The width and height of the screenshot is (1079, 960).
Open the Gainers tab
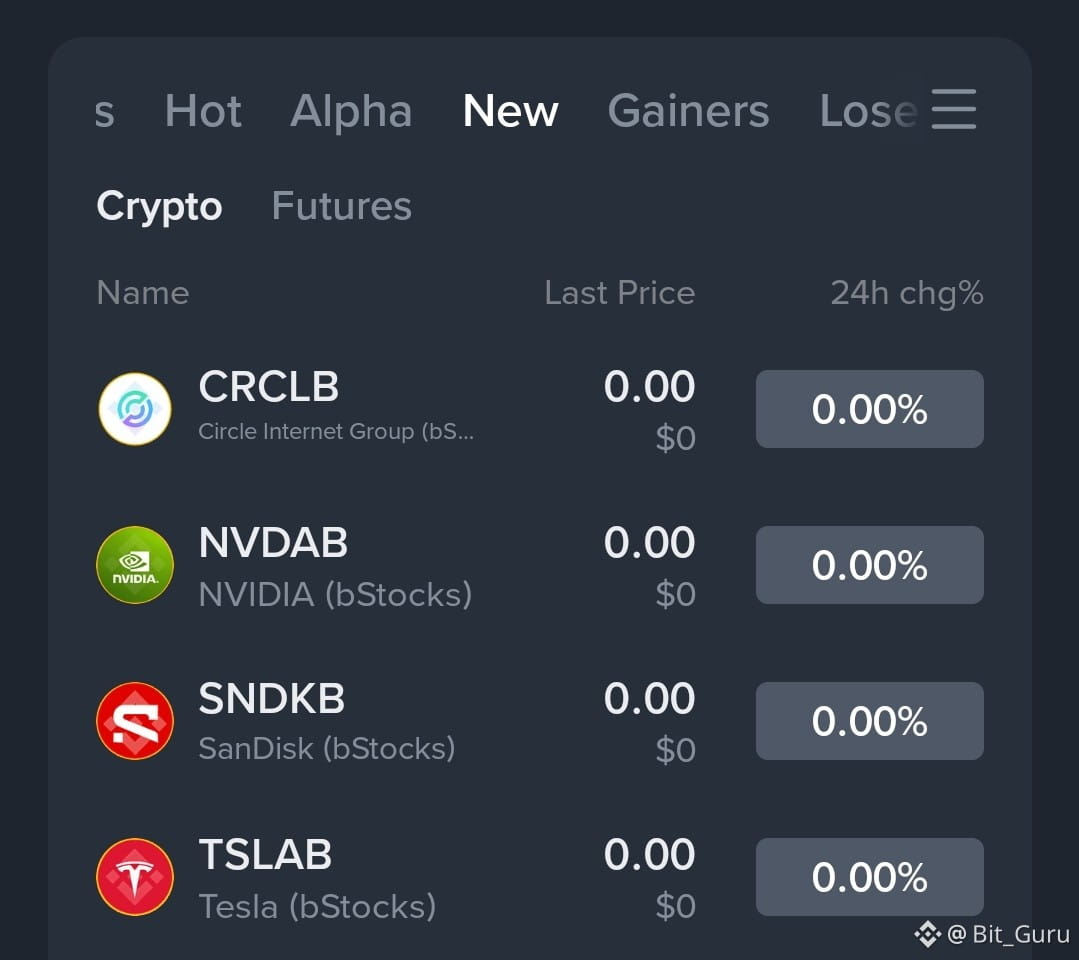coord(688,111)
